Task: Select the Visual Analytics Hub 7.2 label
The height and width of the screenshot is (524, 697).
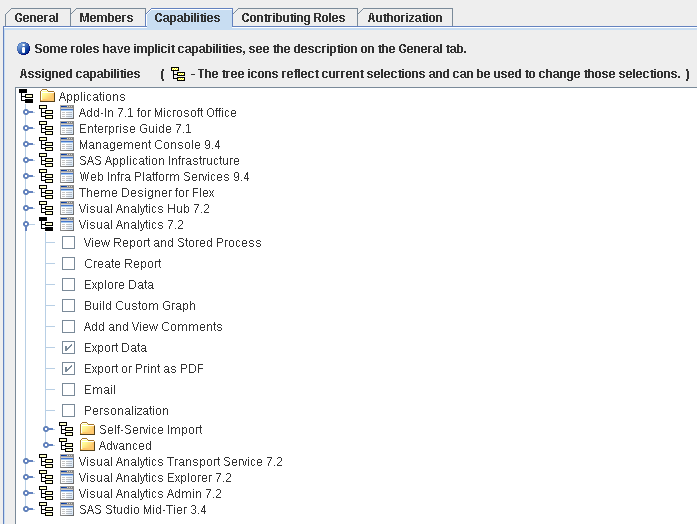Action: pyautogui.click(x=144, y=208)
